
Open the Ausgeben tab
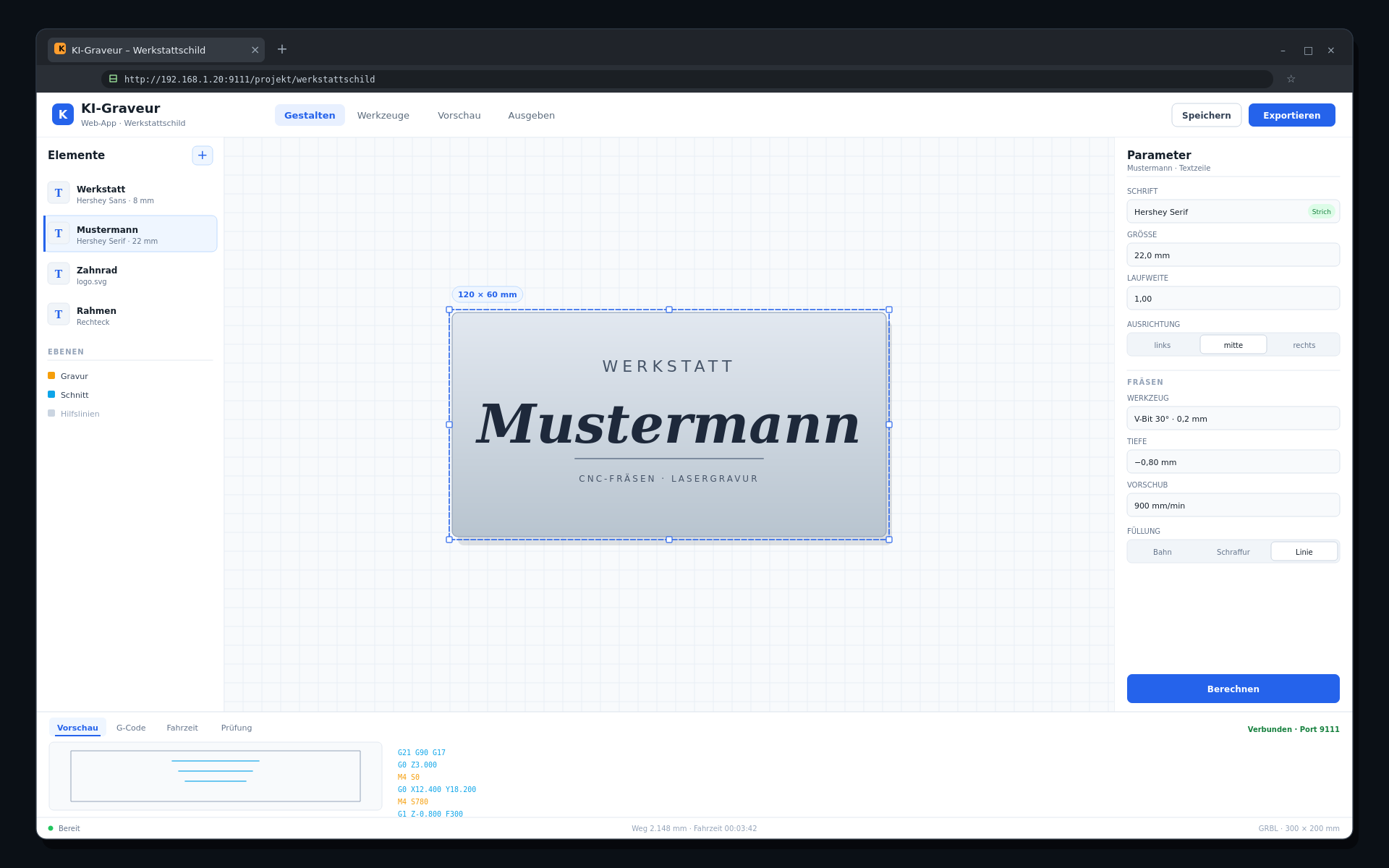coord(532,115)
